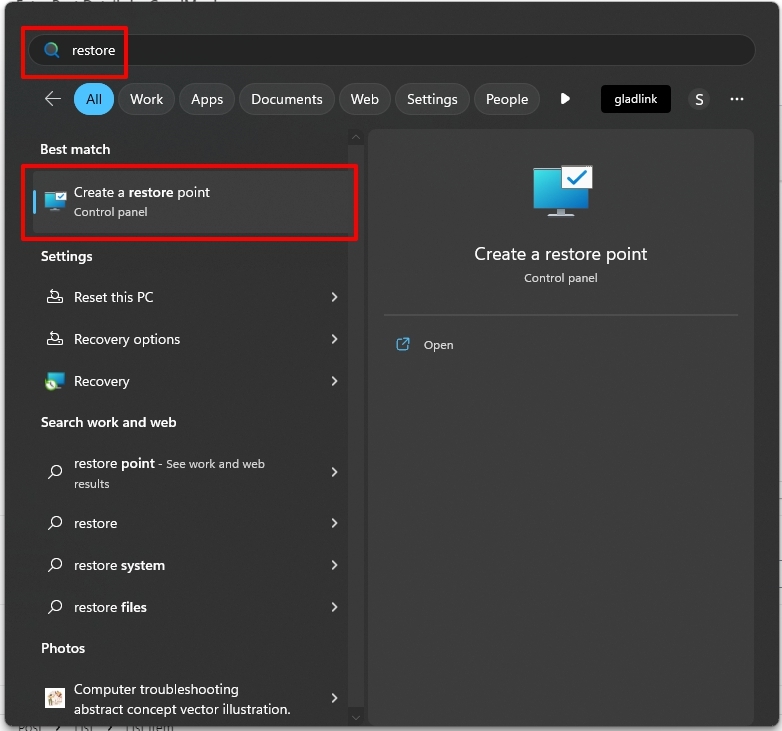
Task: Open Computer troubleshooting photo result
Action: pos(191,699)
